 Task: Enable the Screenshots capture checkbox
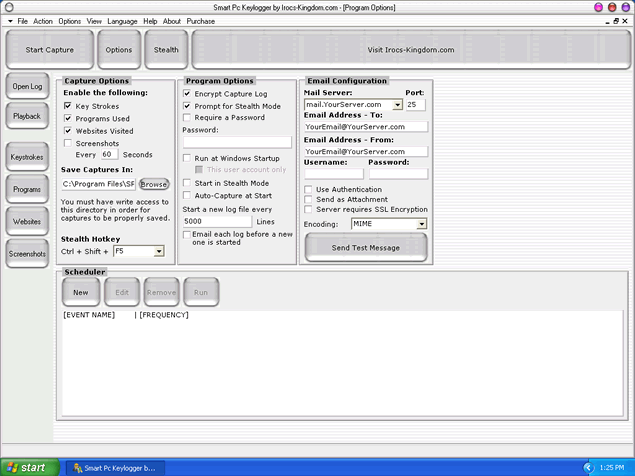coord(68,143)
